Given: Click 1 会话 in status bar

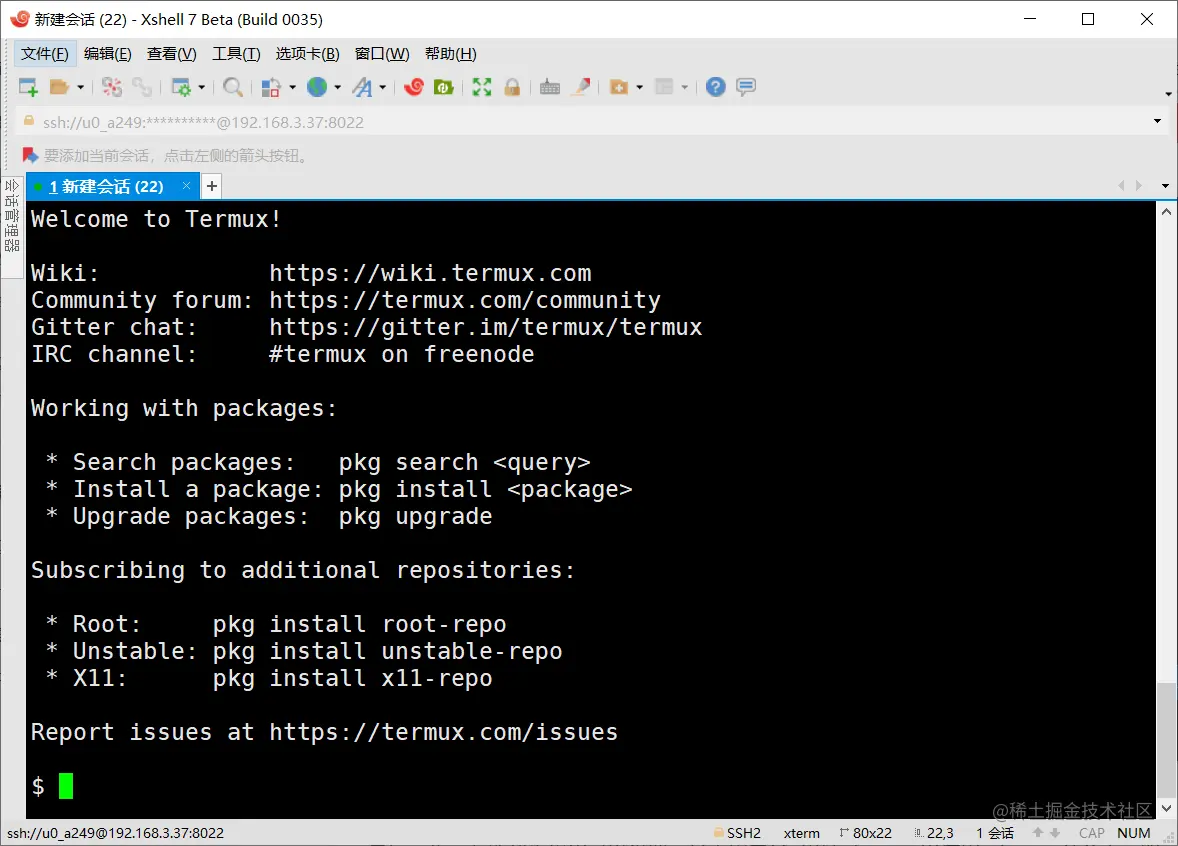Looking at the screenshot, I should coord(995,833).
